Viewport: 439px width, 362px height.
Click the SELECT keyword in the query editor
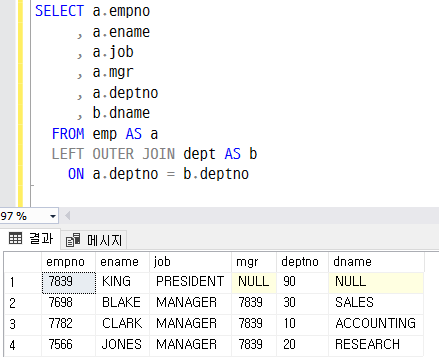(x=59, y=11)
